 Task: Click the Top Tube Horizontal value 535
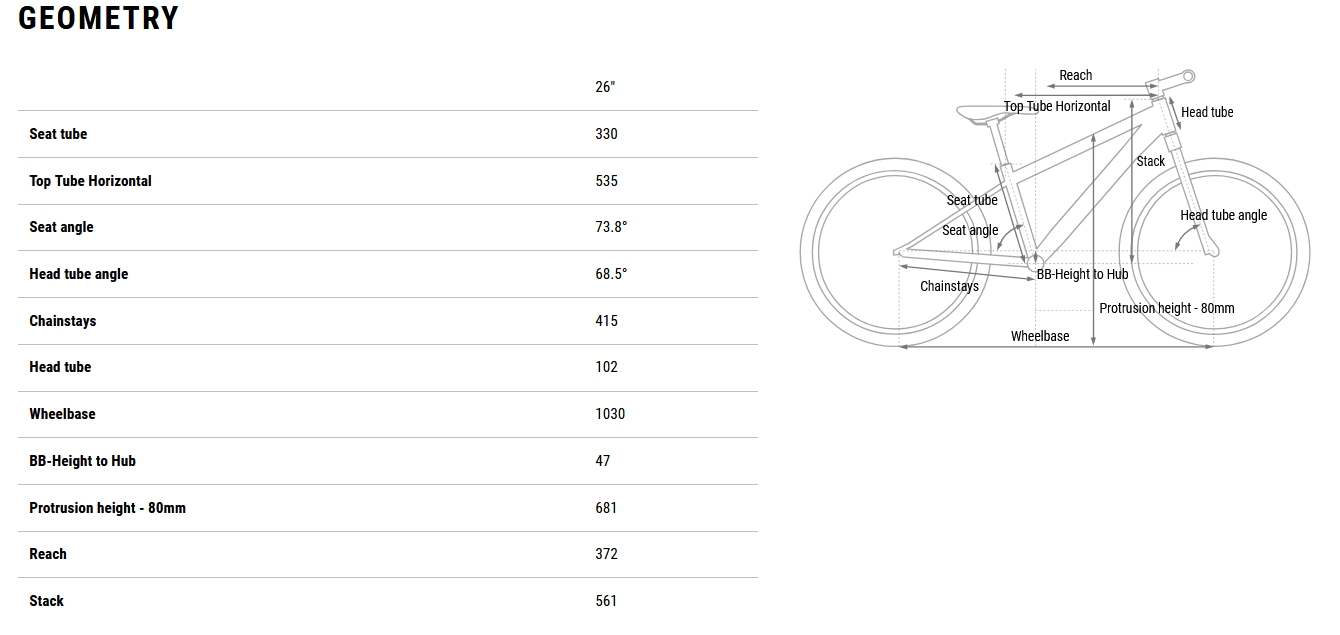point(606,181)
